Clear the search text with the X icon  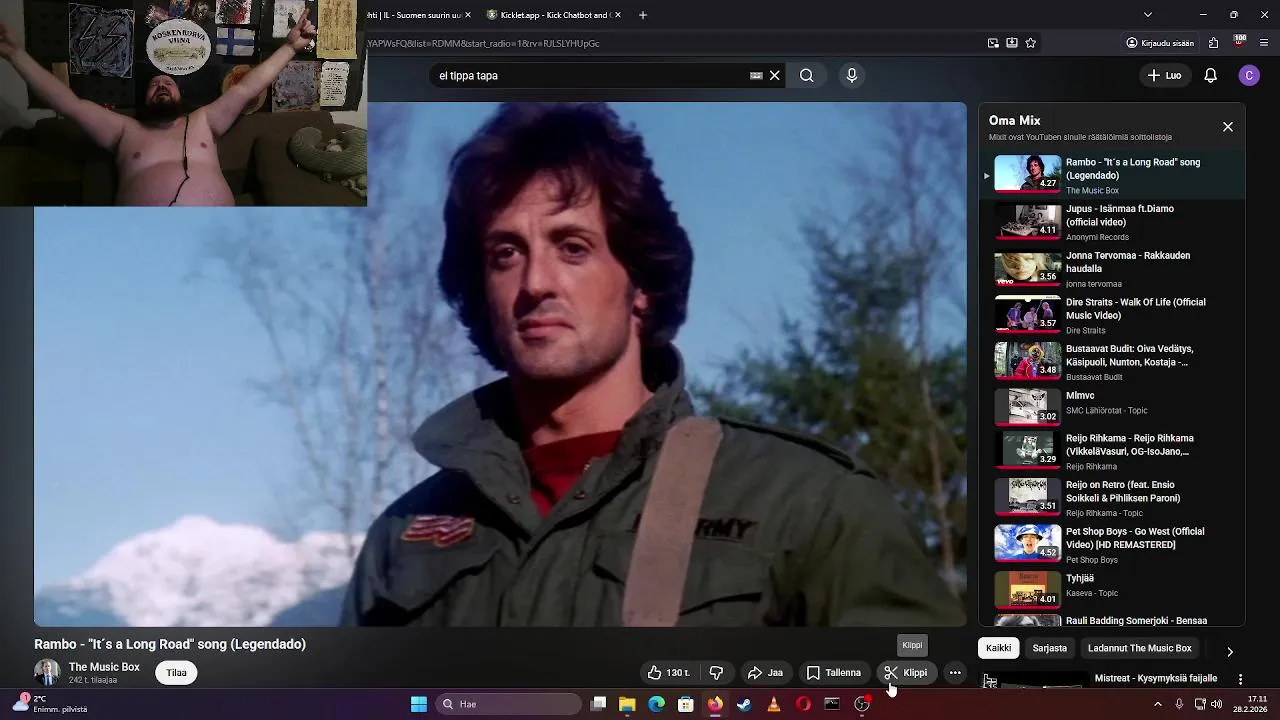pos(774,75)
